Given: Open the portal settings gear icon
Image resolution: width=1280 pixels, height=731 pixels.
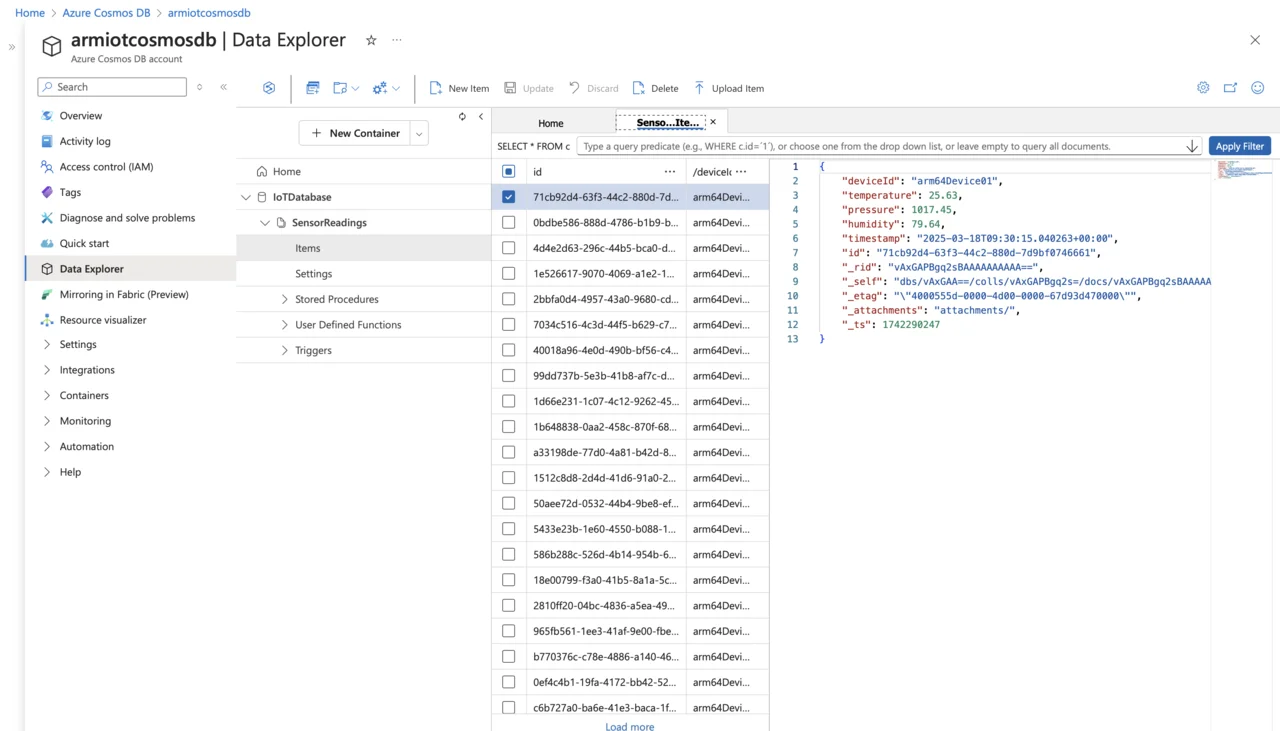Looking at the screenshot, I should (x=1203, y=88).
